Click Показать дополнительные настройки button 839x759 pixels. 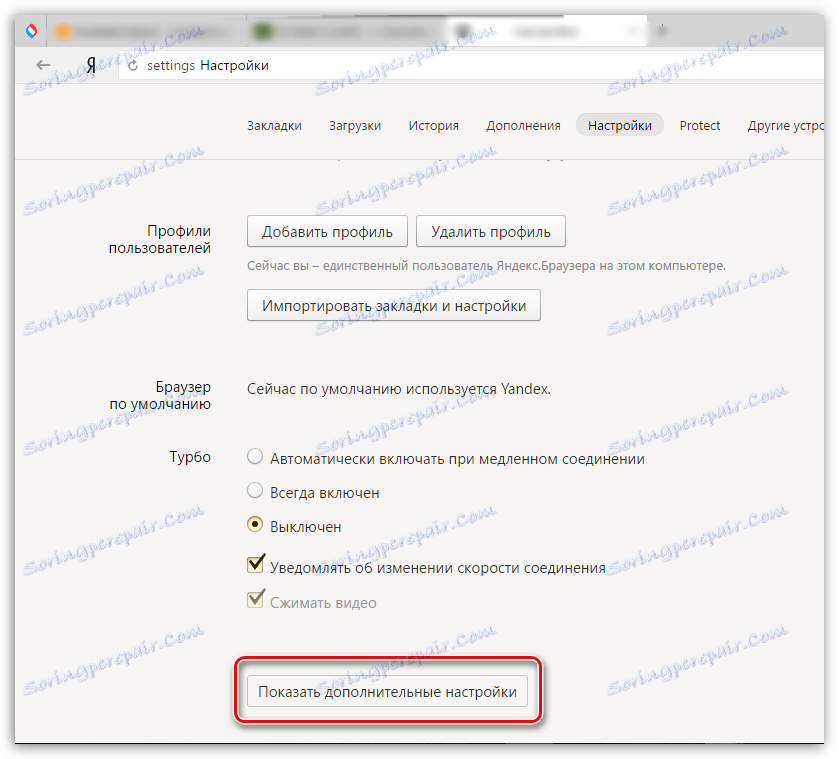click(x=387, y=691)
